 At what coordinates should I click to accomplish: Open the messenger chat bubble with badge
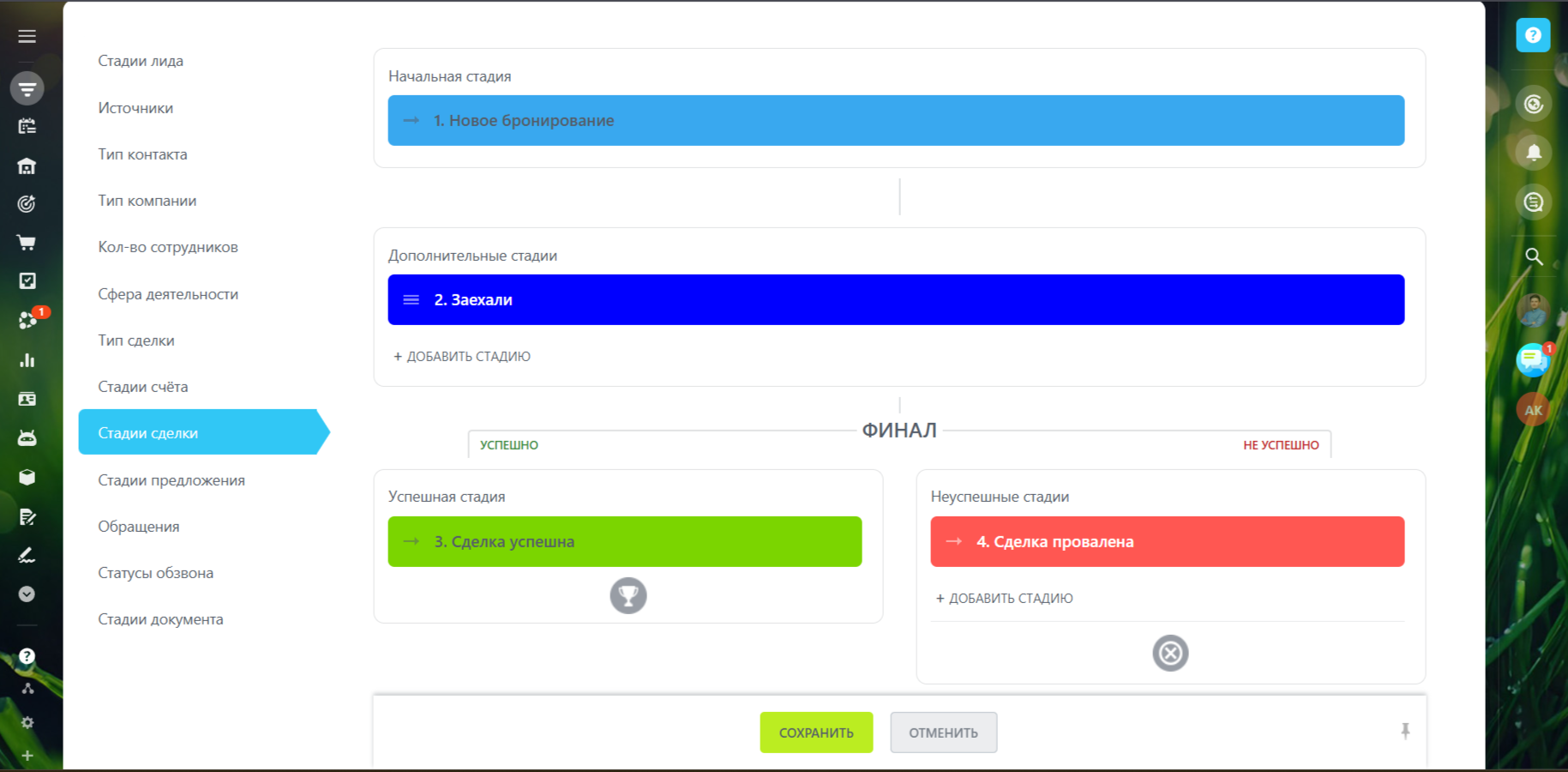(1535, 359)
